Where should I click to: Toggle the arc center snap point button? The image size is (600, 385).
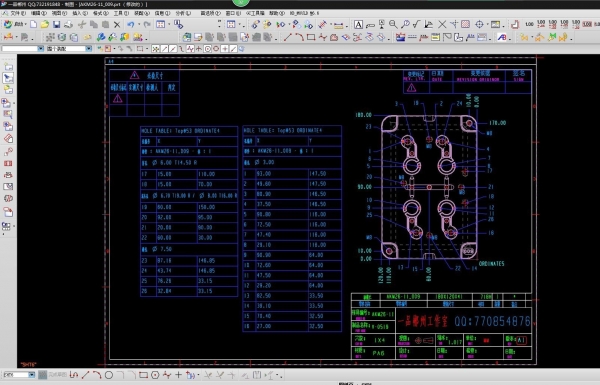point(208,49)
